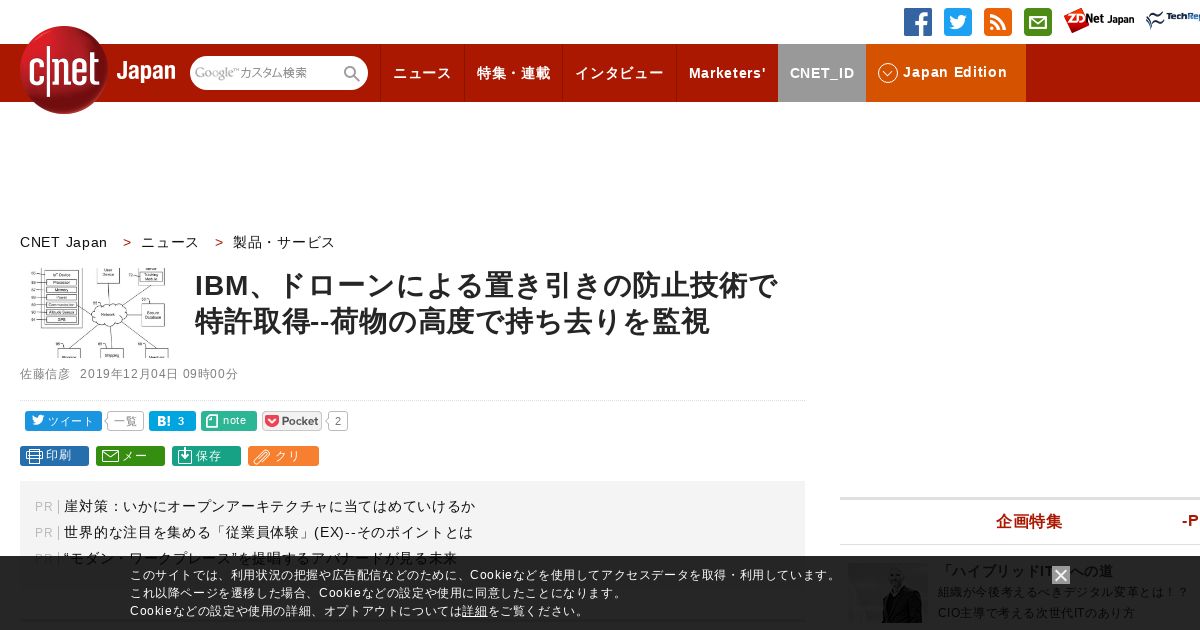Open the Facebook icon in the top bar

click(x=918, y=22)
